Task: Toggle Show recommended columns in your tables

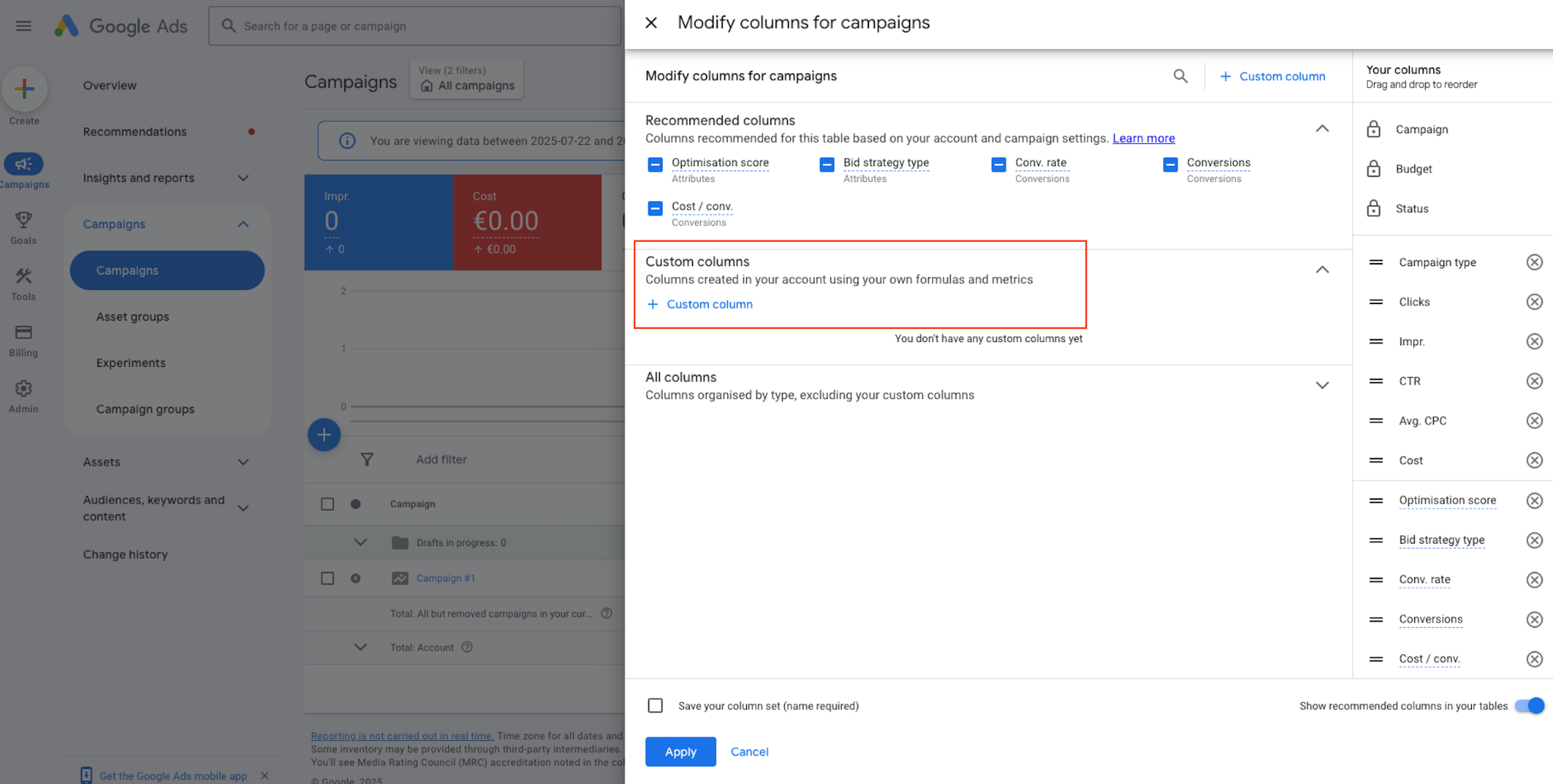Action: [1529, 706]
